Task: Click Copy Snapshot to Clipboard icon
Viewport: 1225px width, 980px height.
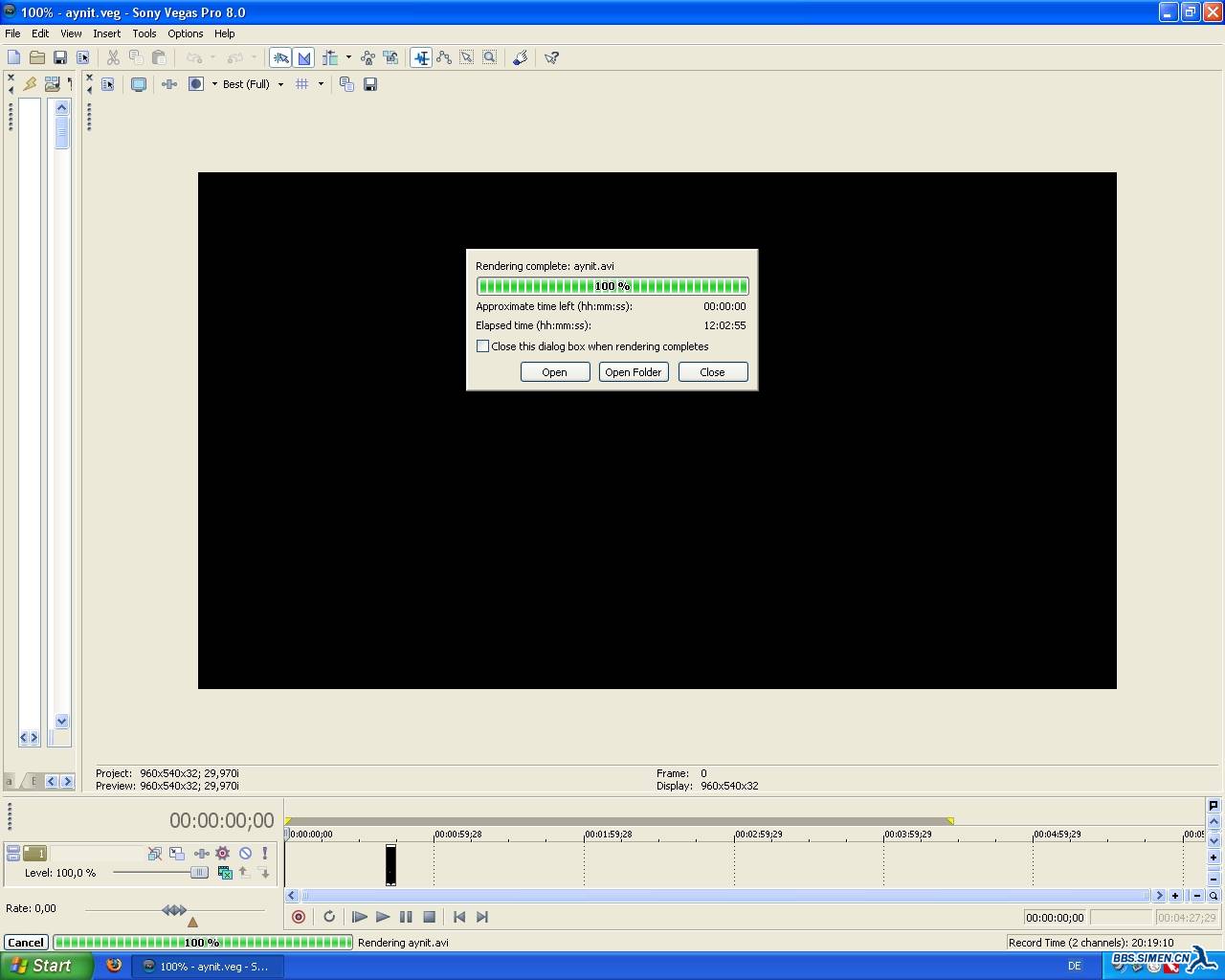Action: 346,84
